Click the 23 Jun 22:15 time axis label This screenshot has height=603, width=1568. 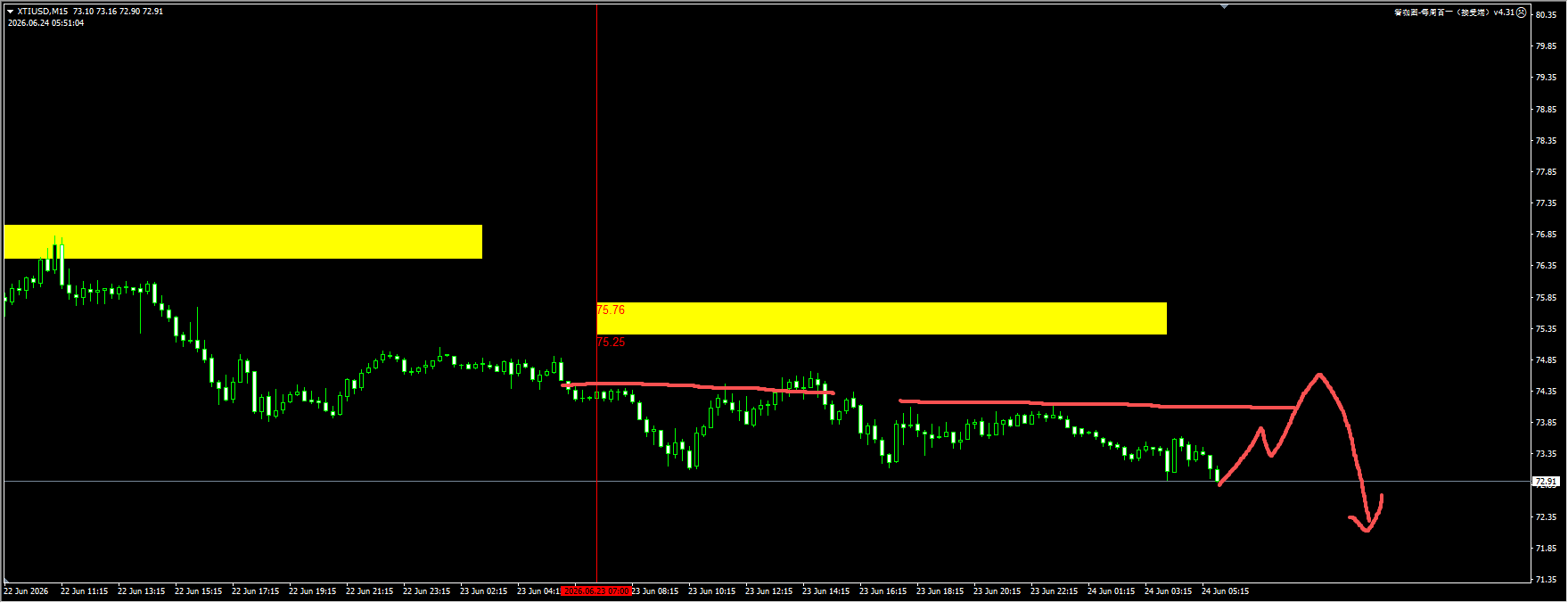tap(1054, 591)
